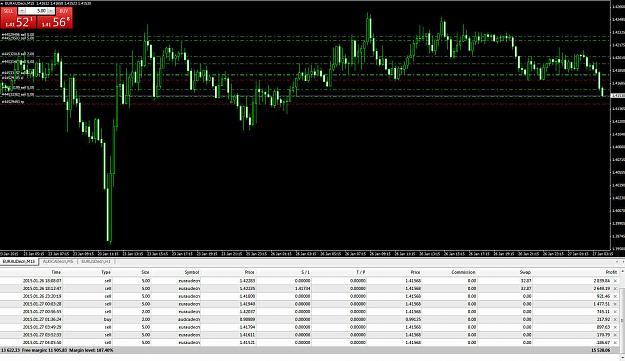Image resolution: width=625 pixels, height=361 pixels.
Task: Sort trades by the Size column header
Action: pyautogui.click(x=145, y=272)
